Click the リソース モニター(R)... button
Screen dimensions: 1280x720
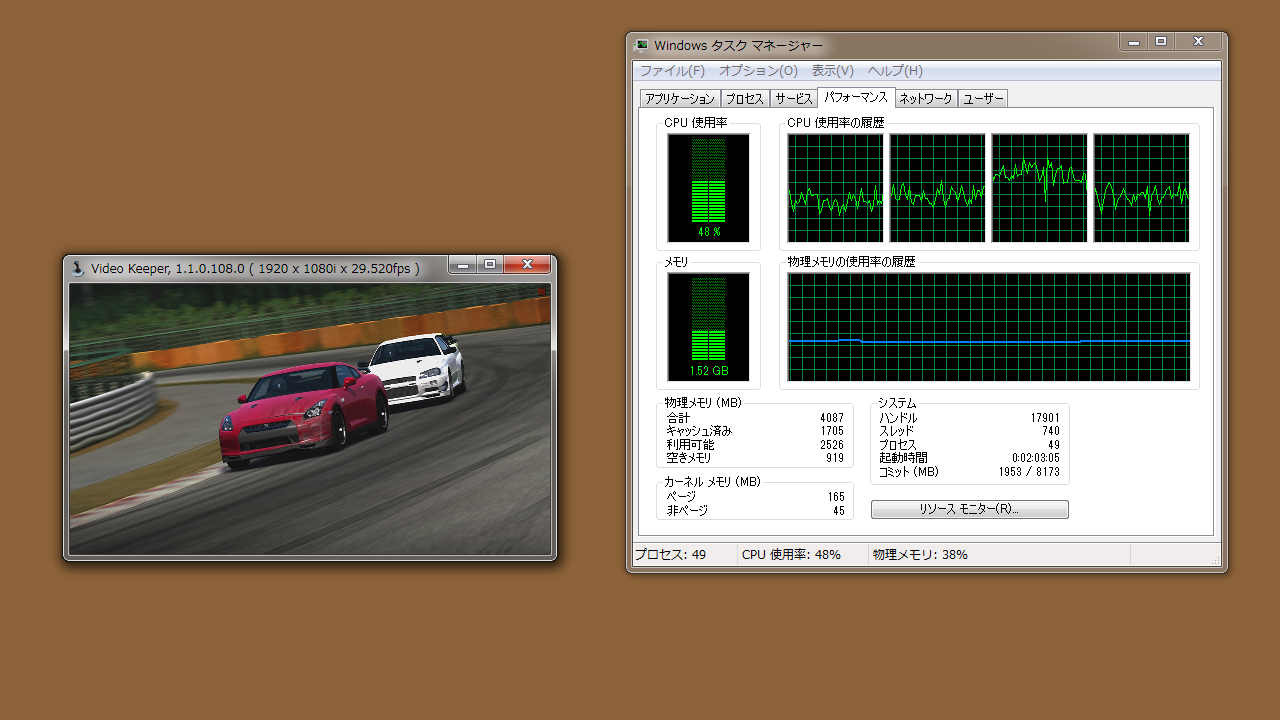coord(969,509)
